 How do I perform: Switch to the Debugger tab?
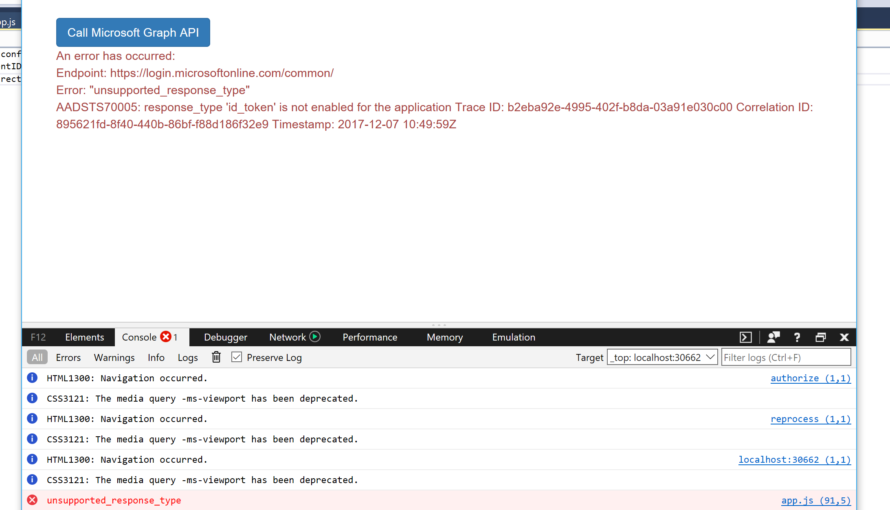[x=225, y=337]
